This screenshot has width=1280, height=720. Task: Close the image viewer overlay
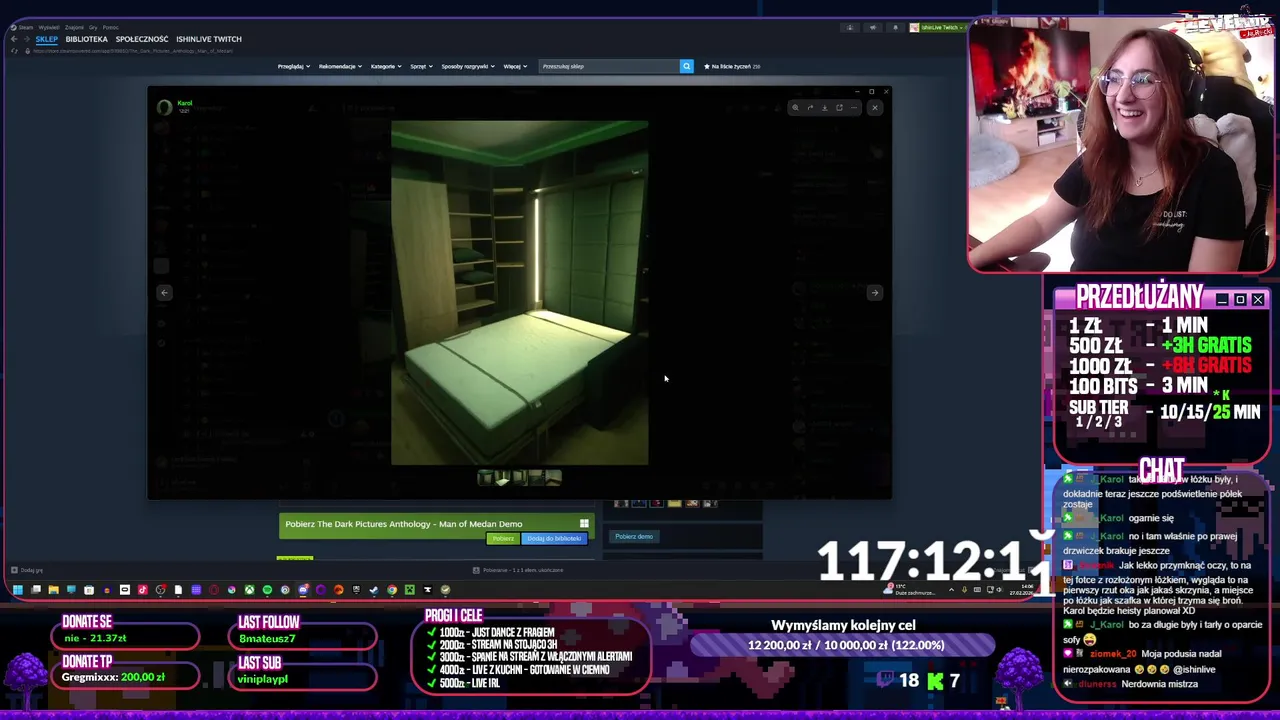[x=875, y=107]
